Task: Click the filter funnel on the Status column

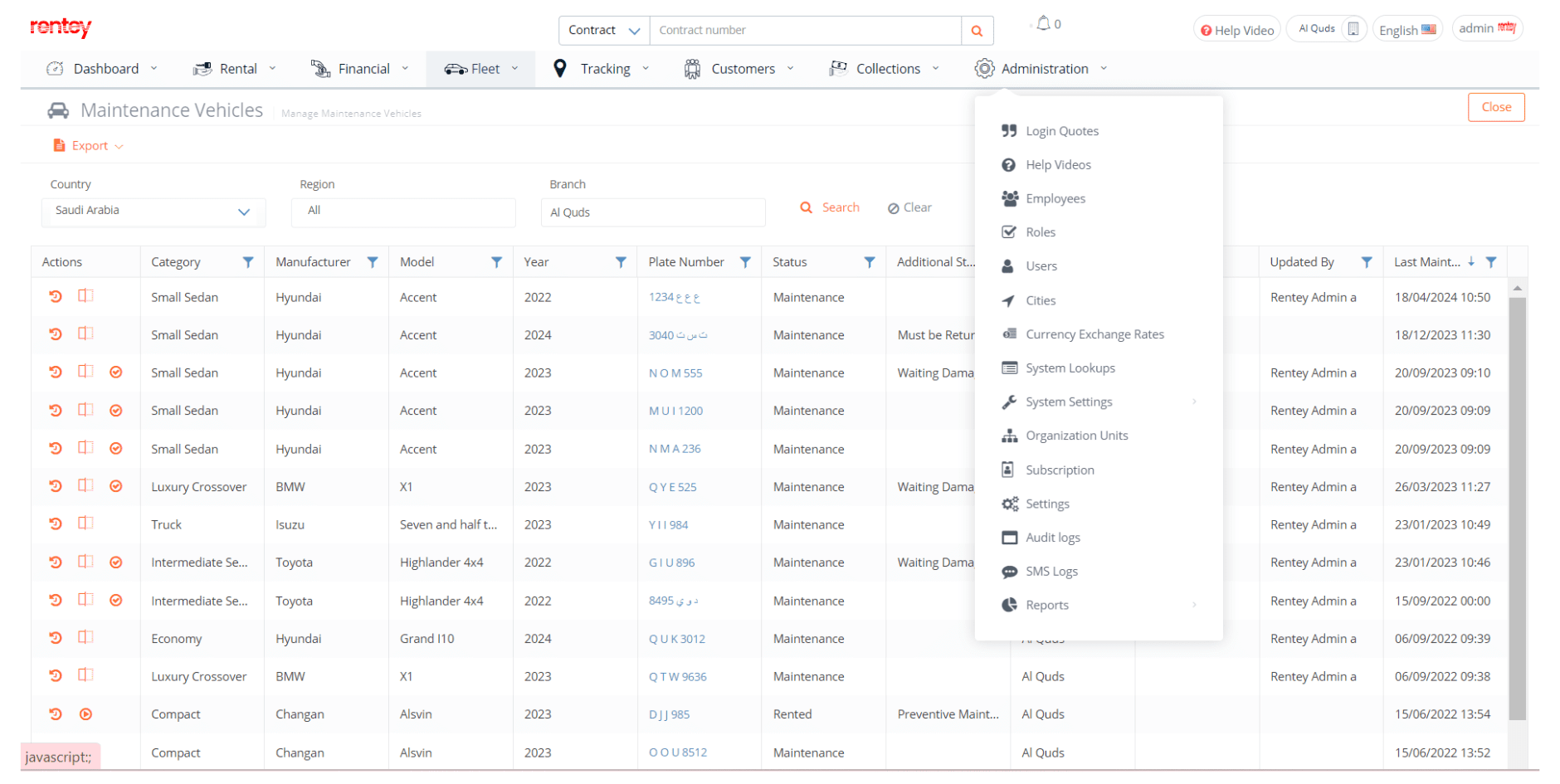Action: point(869,262)
